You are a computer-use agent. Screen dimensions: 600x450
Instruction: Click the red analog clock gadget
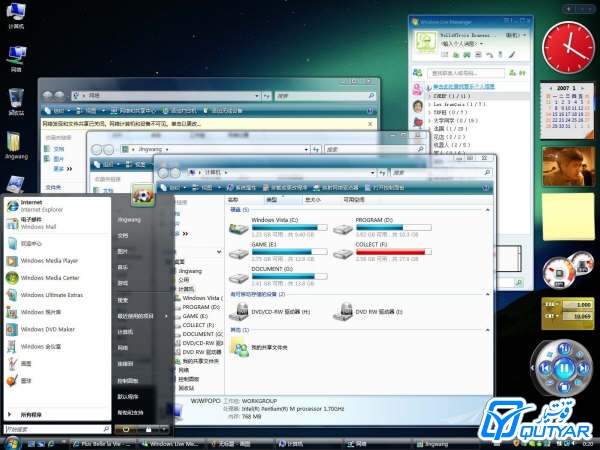pyautogui.click(x=568, y=47)
